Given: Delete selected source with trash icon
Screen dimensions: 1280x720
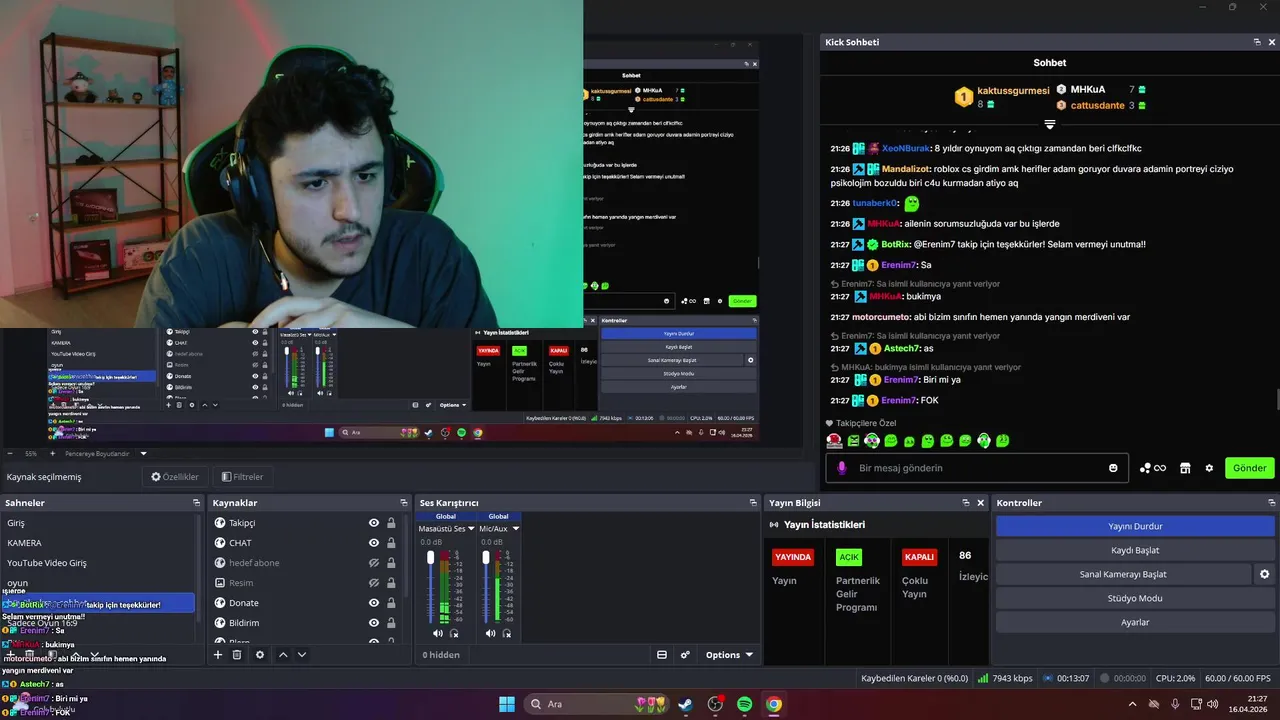Looking at the screenshot, I should [237, 655].
